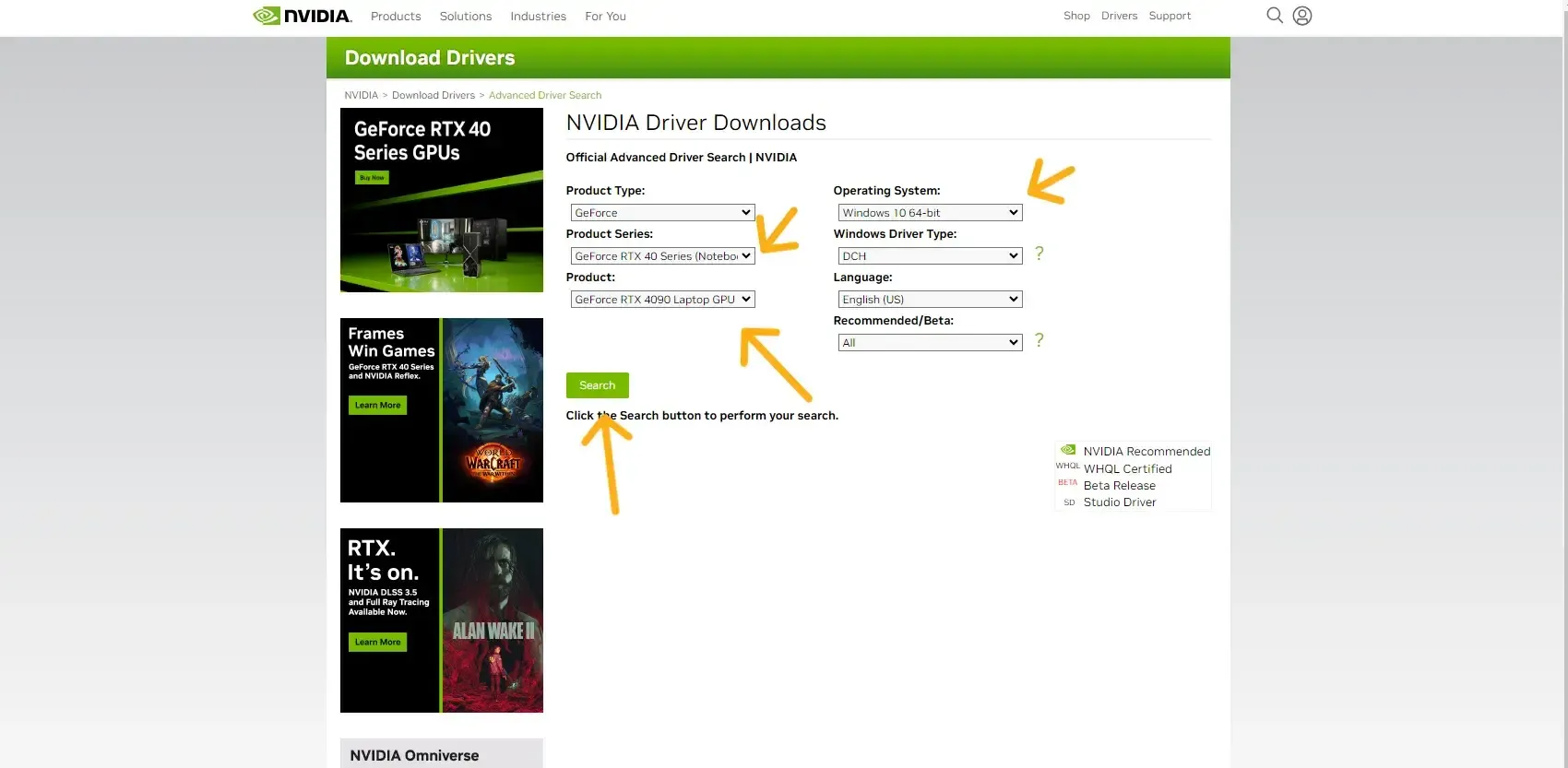
Task: Open the Solutions menu
Action: click(466, 17)
